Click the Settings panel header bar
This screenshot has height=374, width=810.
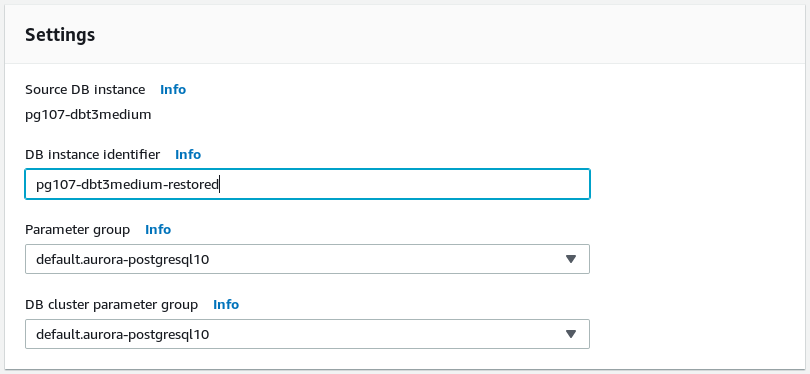405,35
